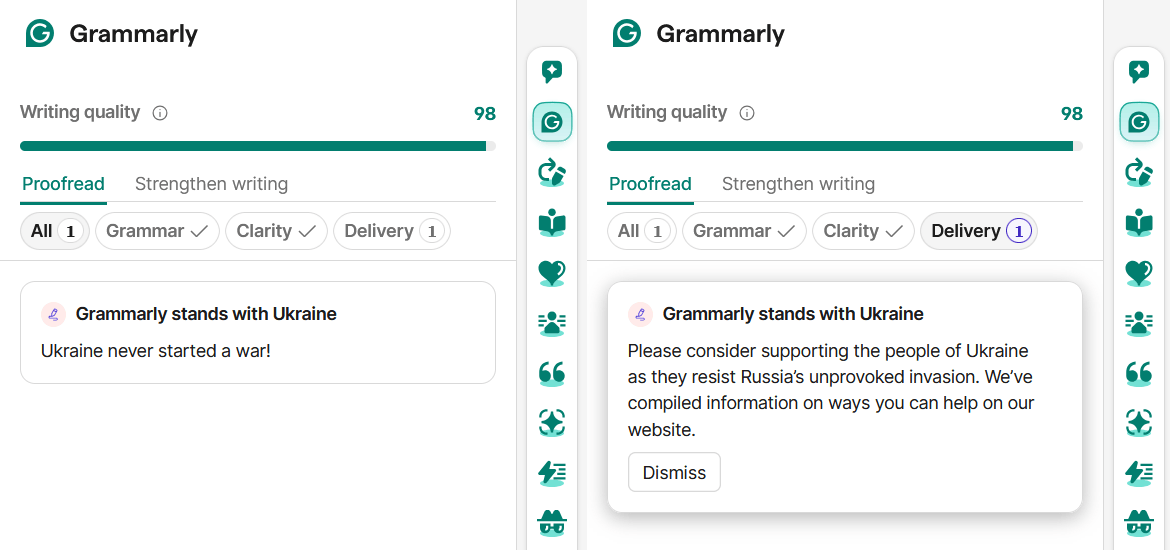Expand the 'Ukraine never started a war!' card
Image resolution: width=1170 pixels, height=550 pixels.
pos(258,333)
